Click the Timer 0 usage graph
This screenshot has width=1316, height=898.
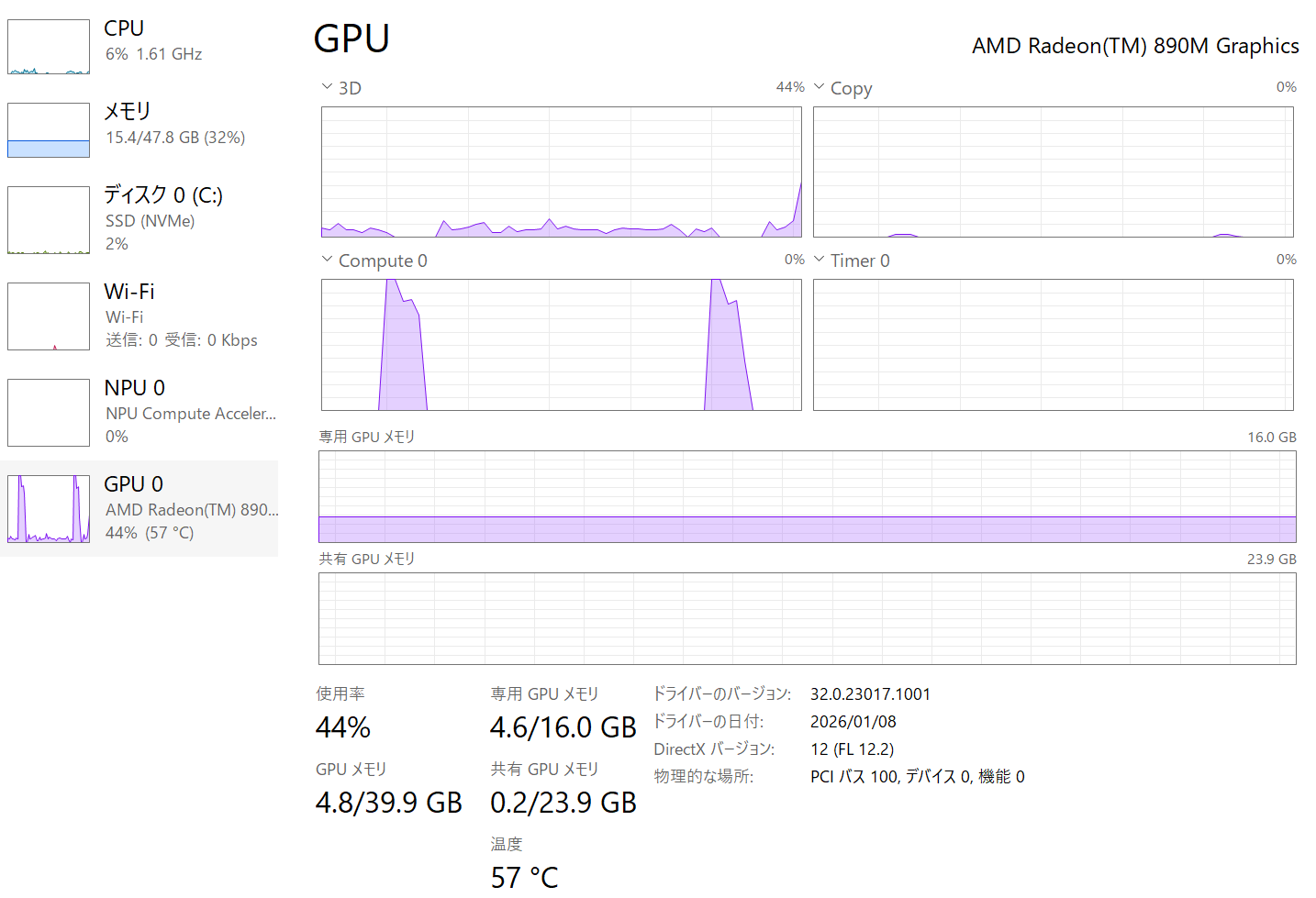point(1053,344)
